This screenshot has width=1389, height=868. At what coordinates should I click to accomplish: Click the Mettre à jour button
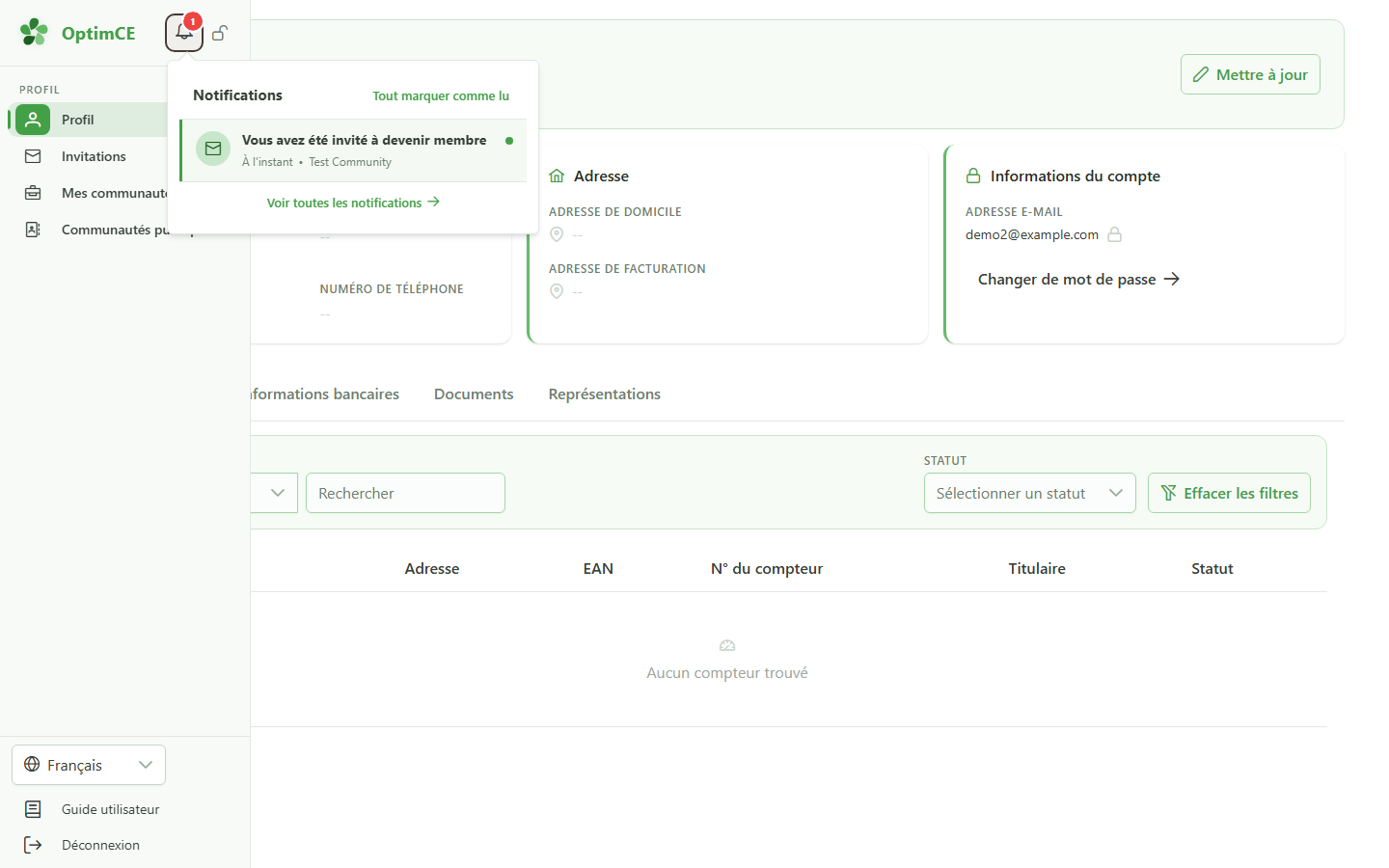pos(1250,74)
